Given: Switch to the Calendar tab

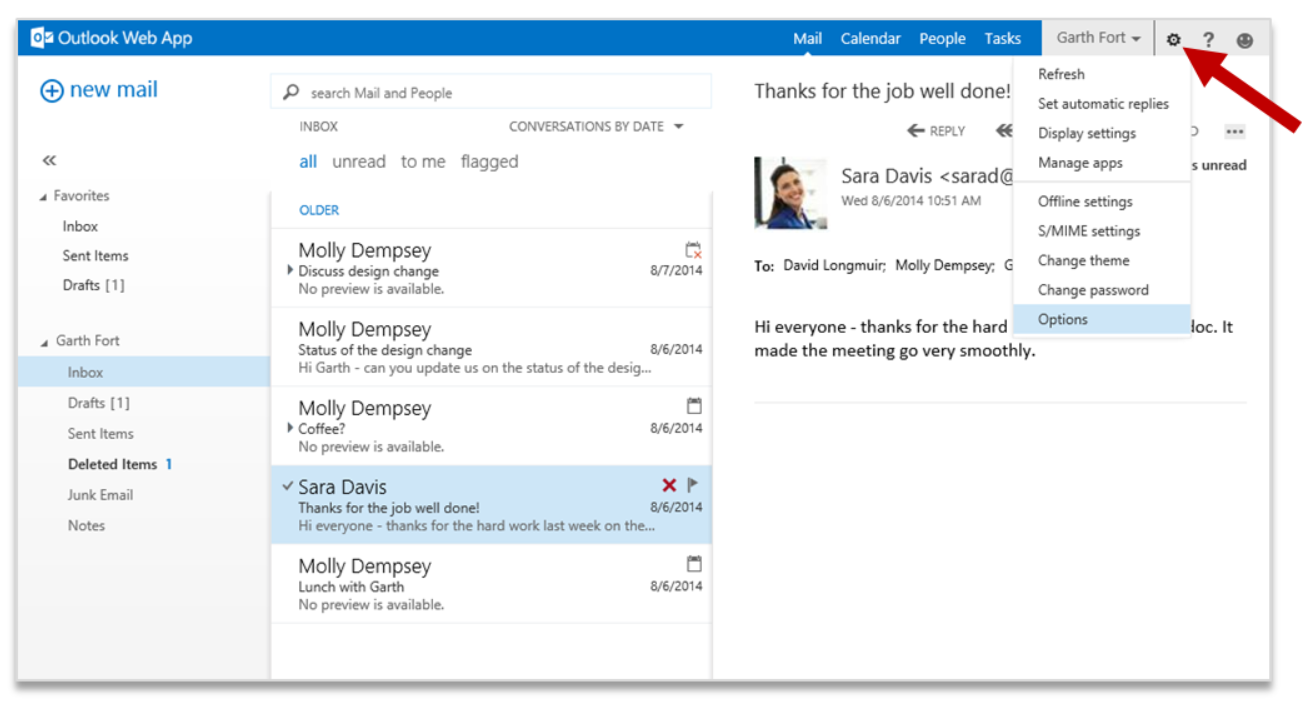Looking at the screenshot, I should click(870, 38).
